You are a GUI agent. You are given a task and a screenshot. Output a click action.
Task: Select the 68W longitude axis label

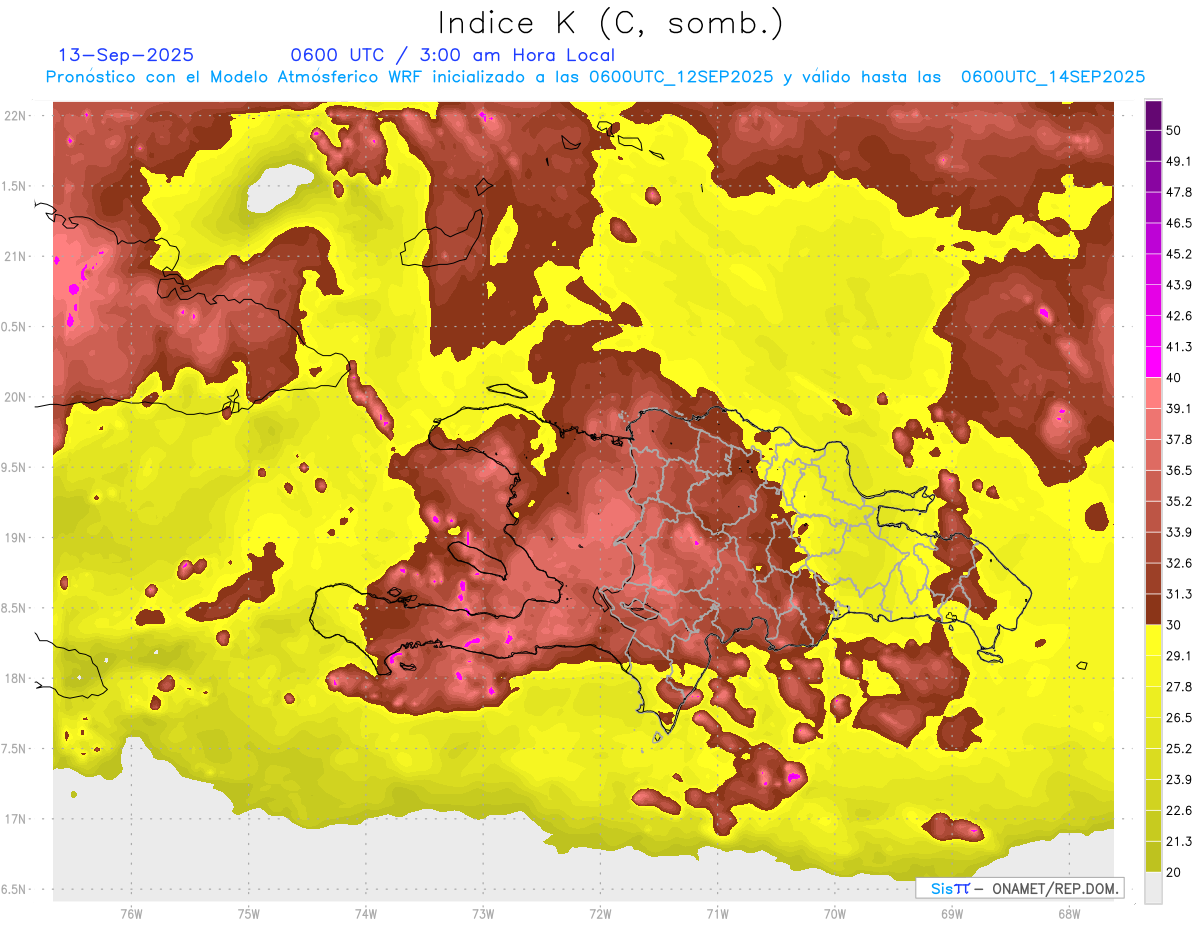[1069, 913]
